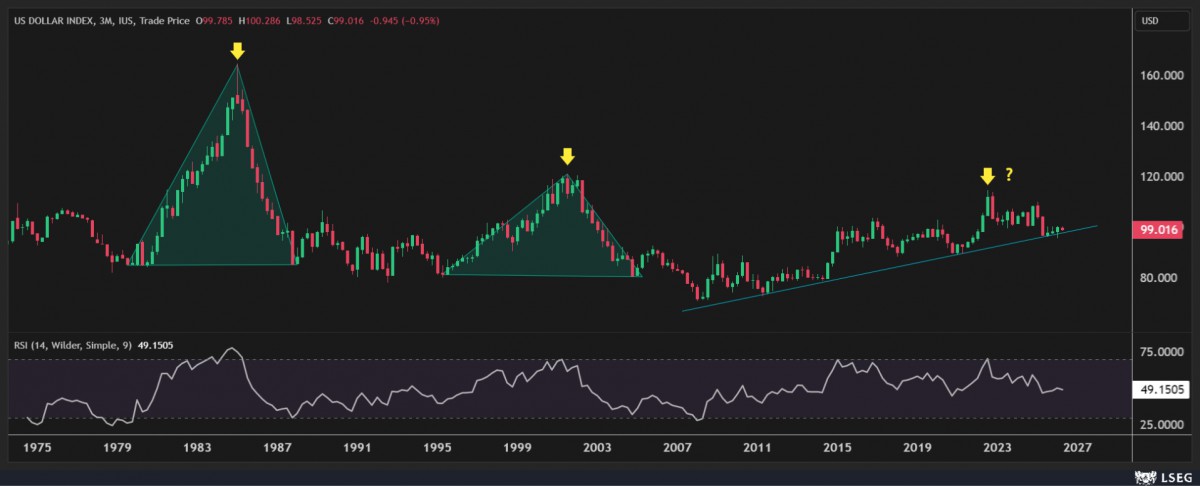1200x486 pixels.
Task: Click the yellow arrow above the 2022 peak
Action: (x=987, y=176)
